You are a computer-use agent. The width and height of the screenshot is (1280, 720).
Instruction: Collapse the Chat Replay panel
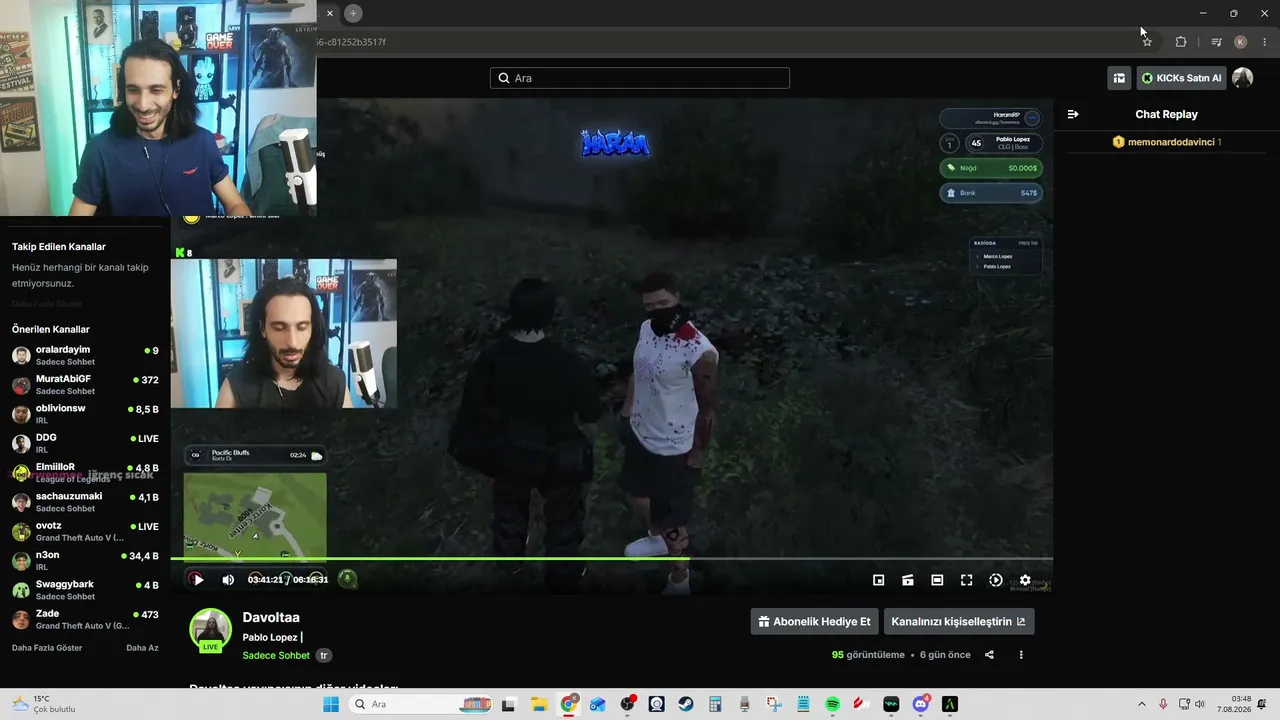1073,114
